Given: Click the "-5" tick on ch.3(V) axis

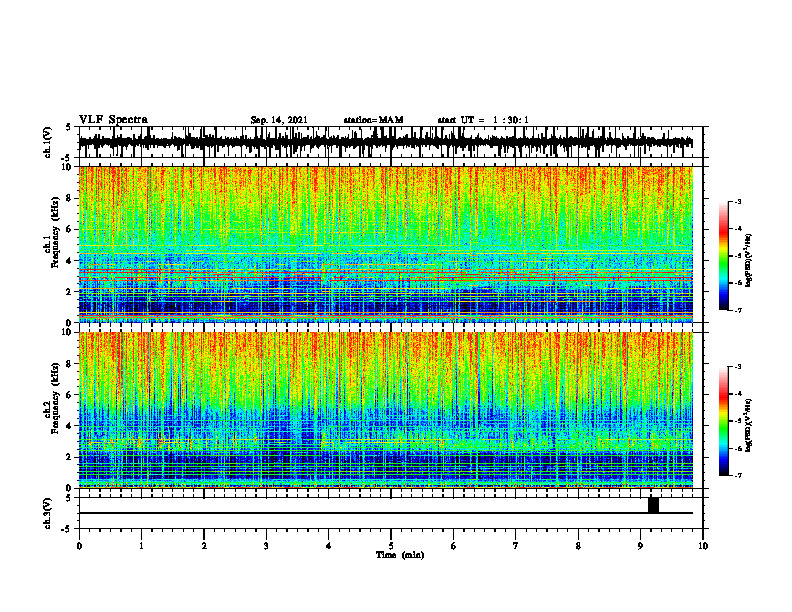Looking at the screenshot, I should [67, 529].
